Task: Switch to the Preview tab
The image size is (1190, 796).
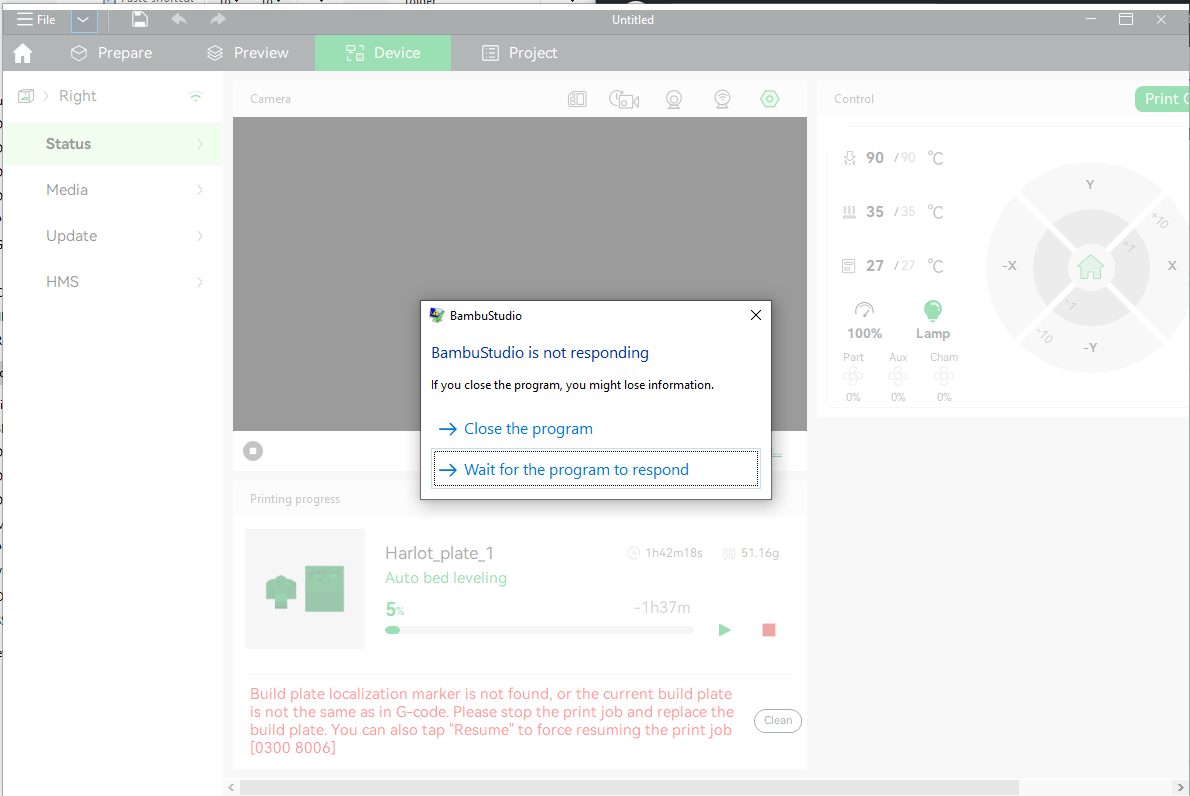Action: click(x=247, y=53)
